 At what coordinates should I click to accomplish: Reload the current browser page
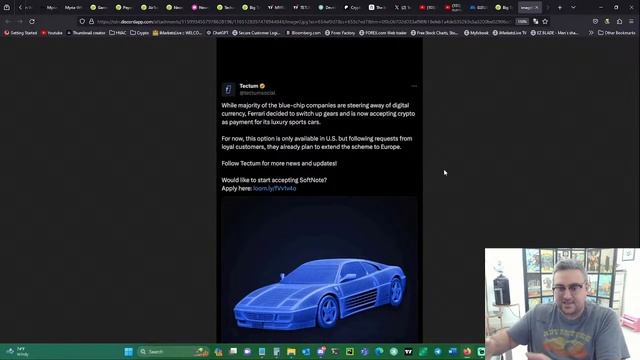32,21
